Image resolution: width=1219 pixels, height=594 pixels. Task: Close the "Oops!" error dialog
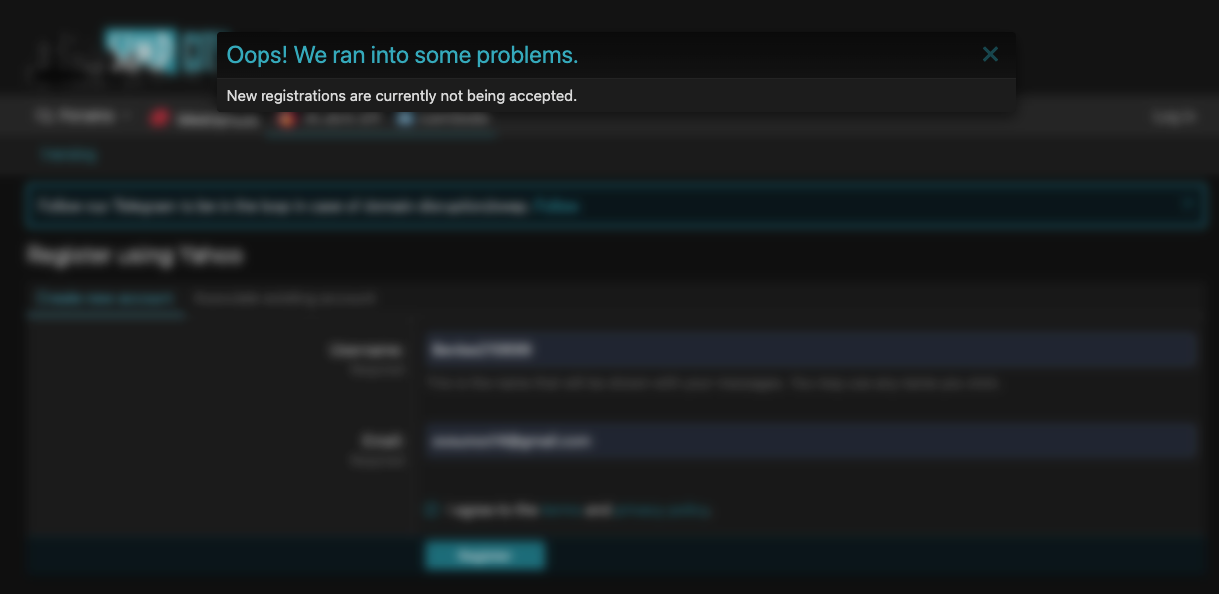click(990, 55)
